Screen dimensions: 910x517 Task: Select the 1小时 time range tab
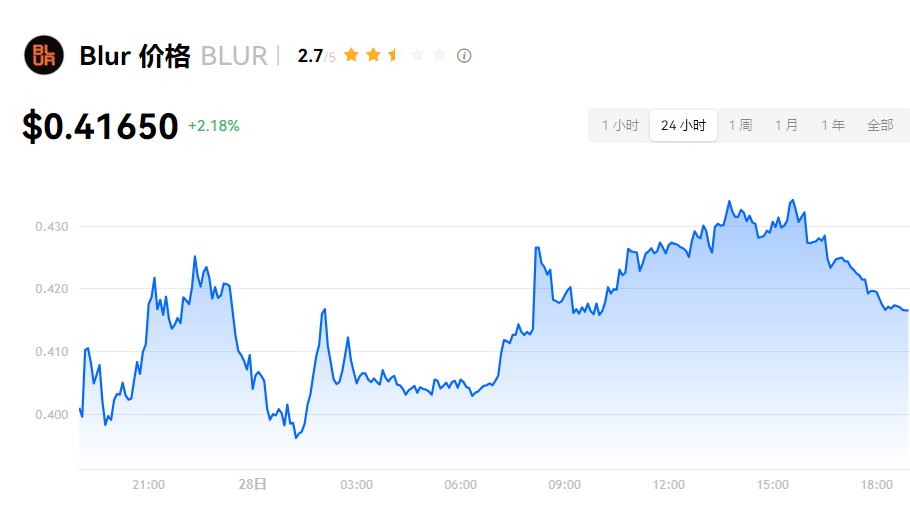620,126
